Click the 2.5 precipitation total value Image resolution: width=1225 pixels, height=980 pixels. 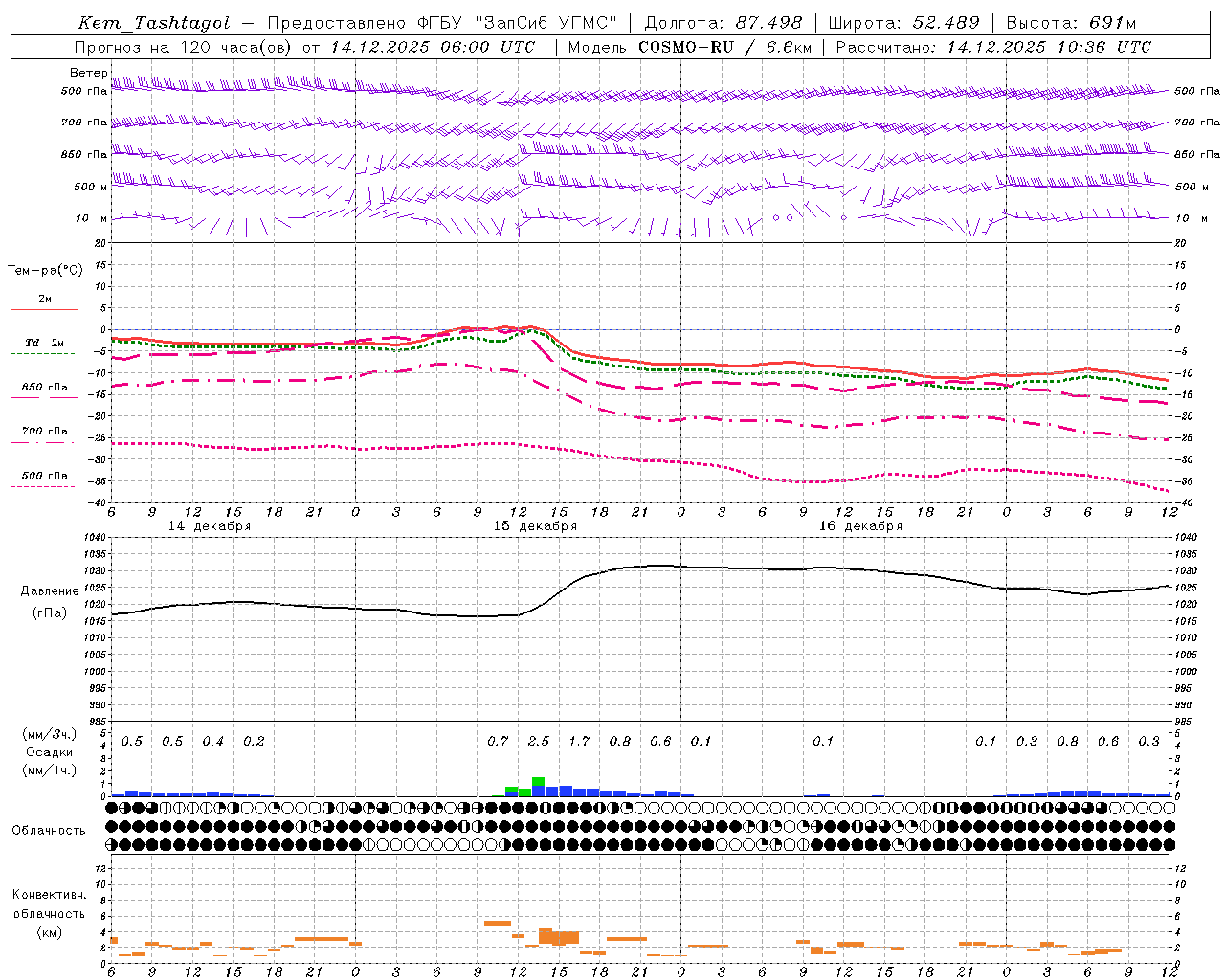point(539,742)
